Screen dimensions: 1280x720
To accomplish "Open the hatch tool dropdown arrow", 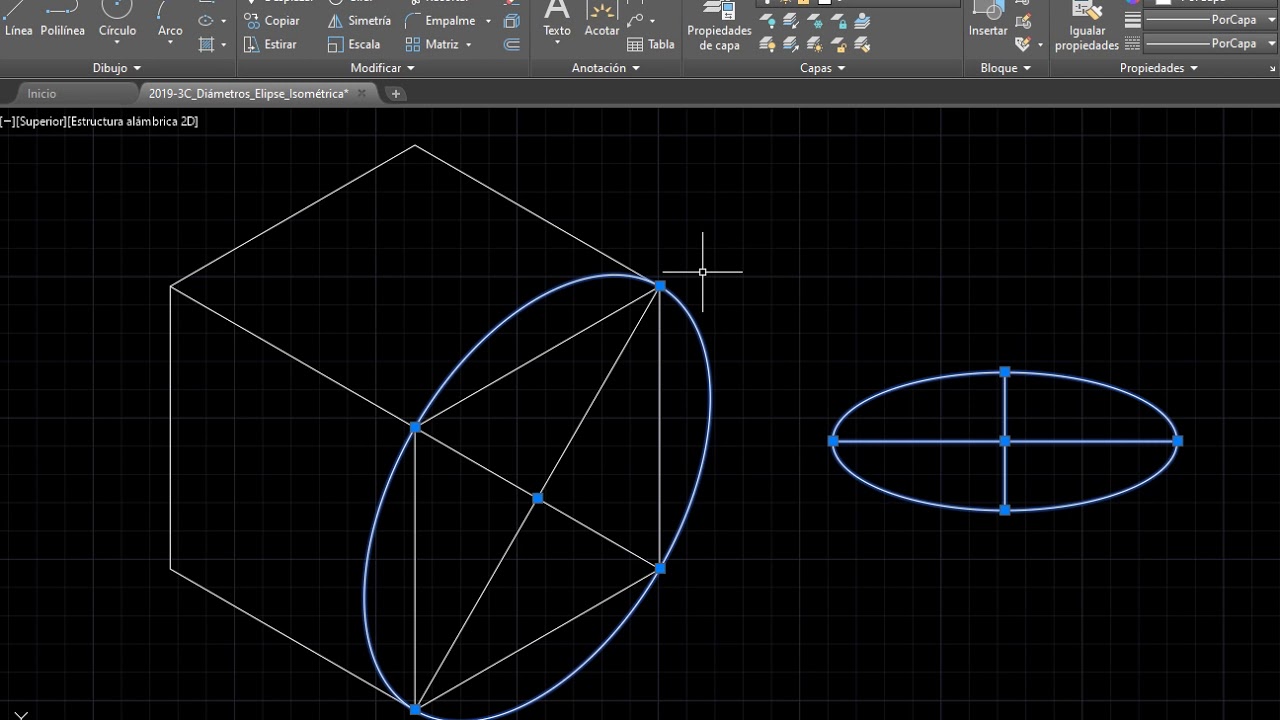I will click(223, 45).
